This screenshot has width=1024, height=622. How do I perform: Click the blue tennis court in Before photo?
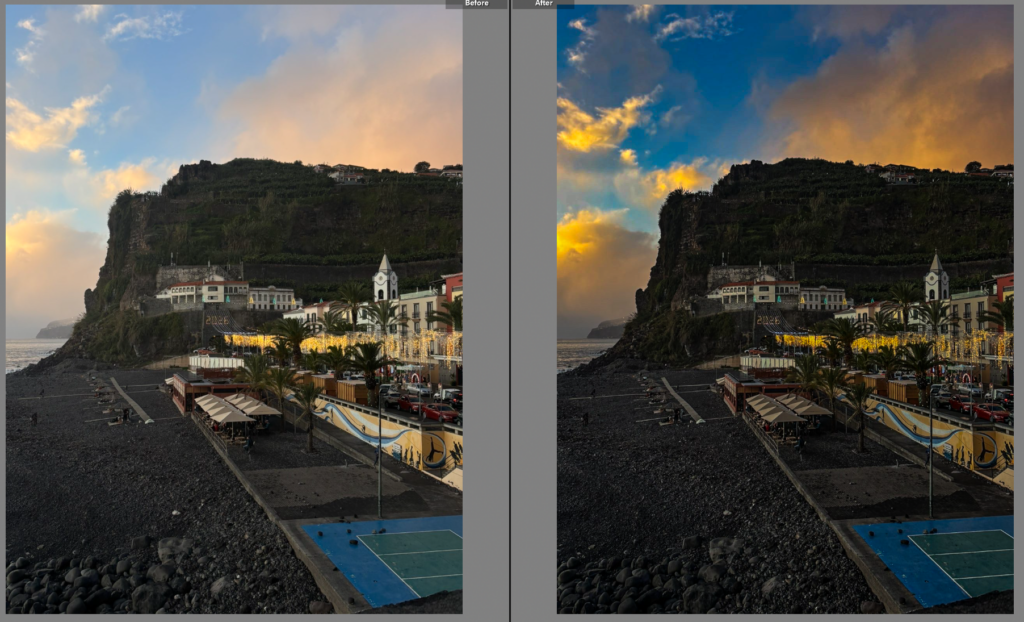pos(398,558)
